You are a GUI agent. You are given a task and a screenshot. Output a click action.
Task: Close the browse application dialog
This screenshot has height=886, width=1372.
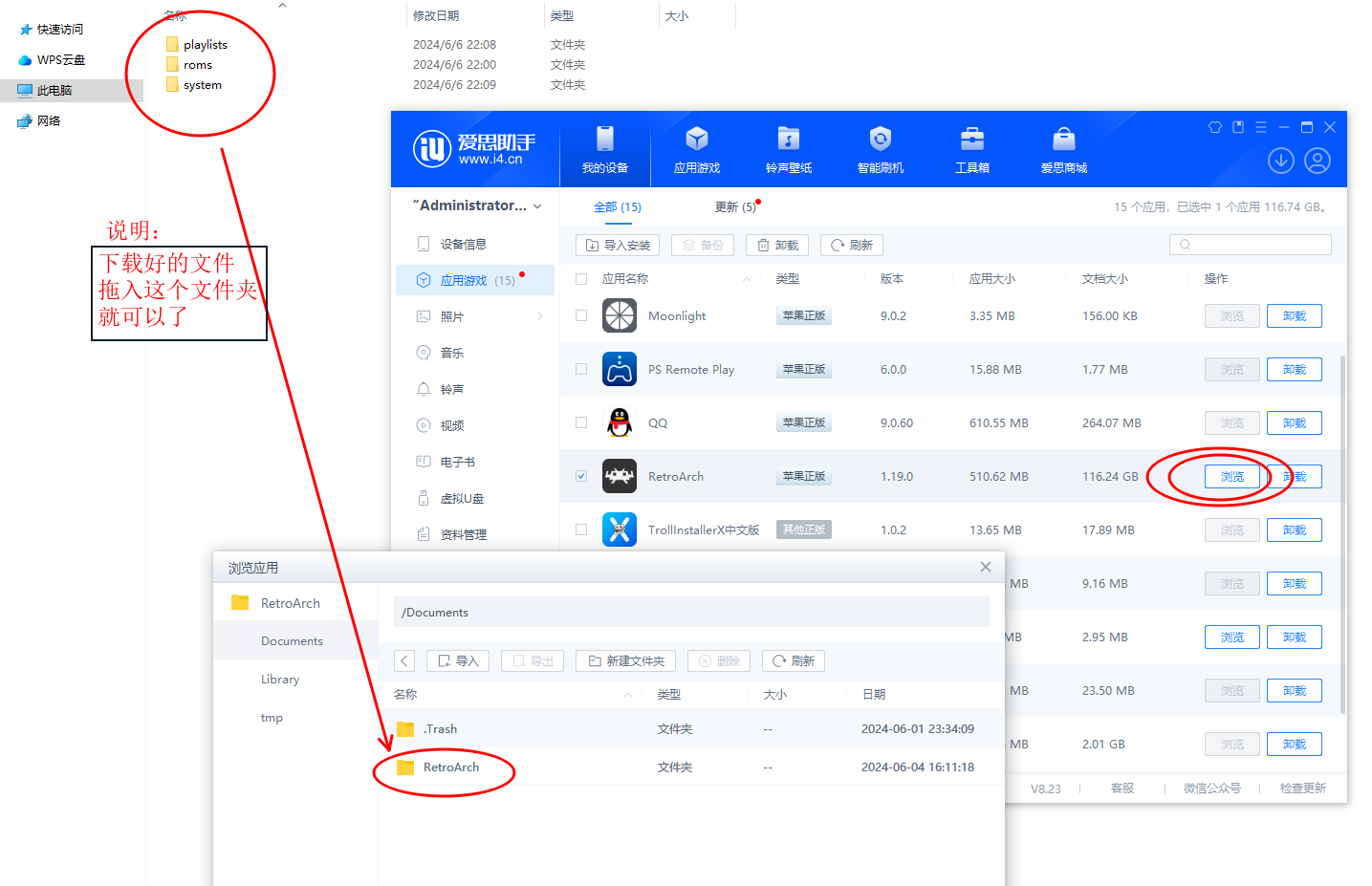(x=986, y=567)
